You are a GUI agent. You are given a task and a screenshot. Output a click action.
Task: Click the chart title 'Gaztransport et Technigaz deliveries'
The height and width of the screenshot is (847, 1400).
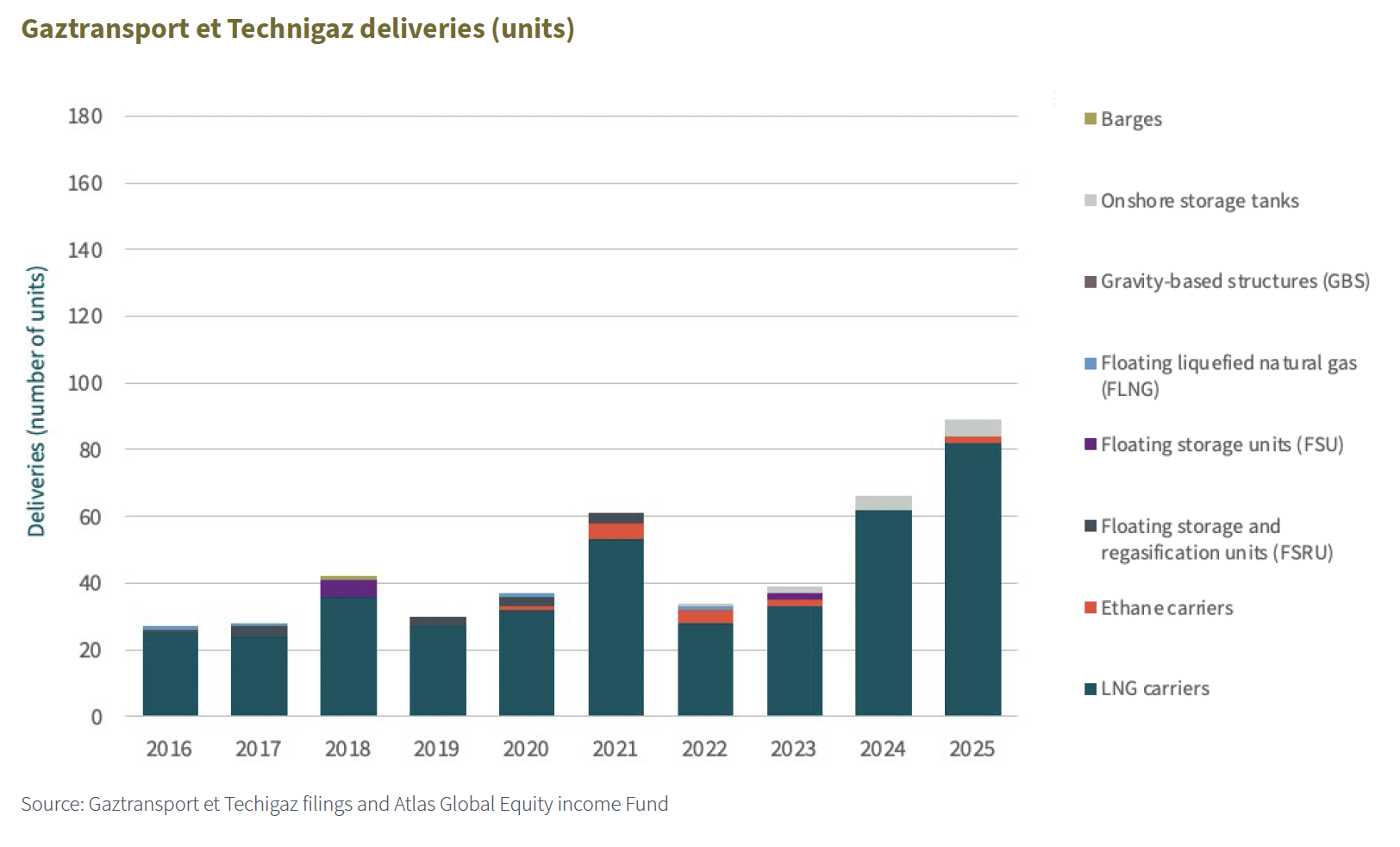click(x=297, y=28)
